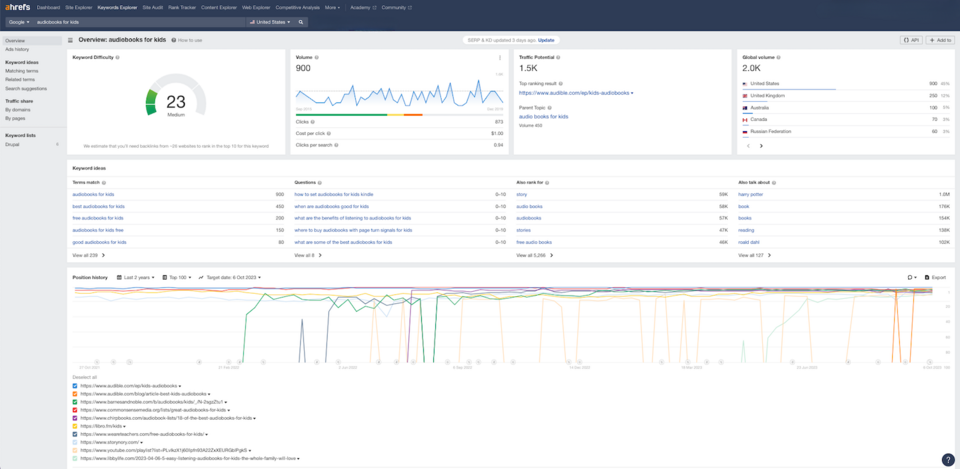Select Matching terms in the sidebar
Screen dimensions: 960x469
(21, 71)
